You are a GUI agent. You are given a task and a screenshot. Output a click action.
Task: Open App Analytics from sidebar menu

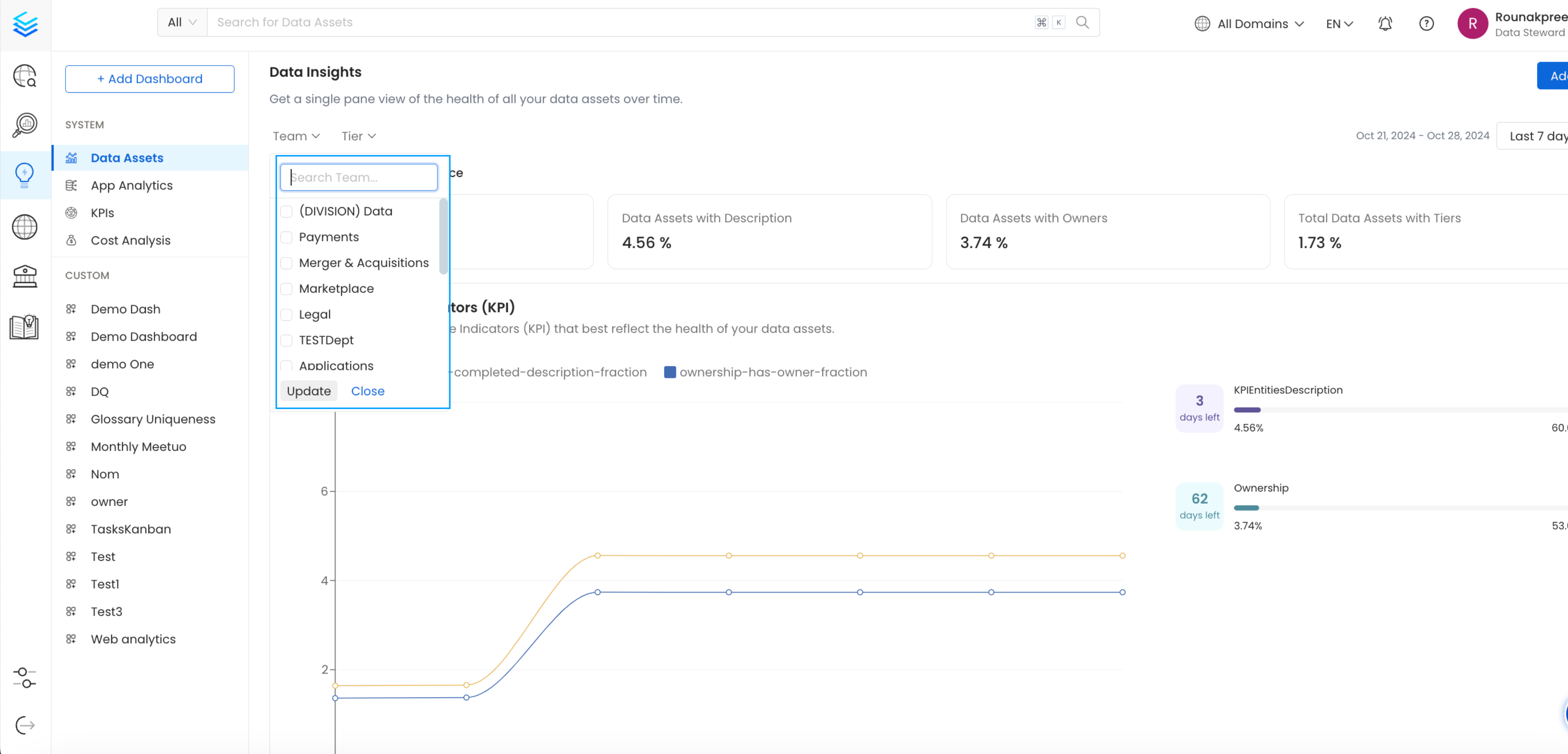click(131, 185)
